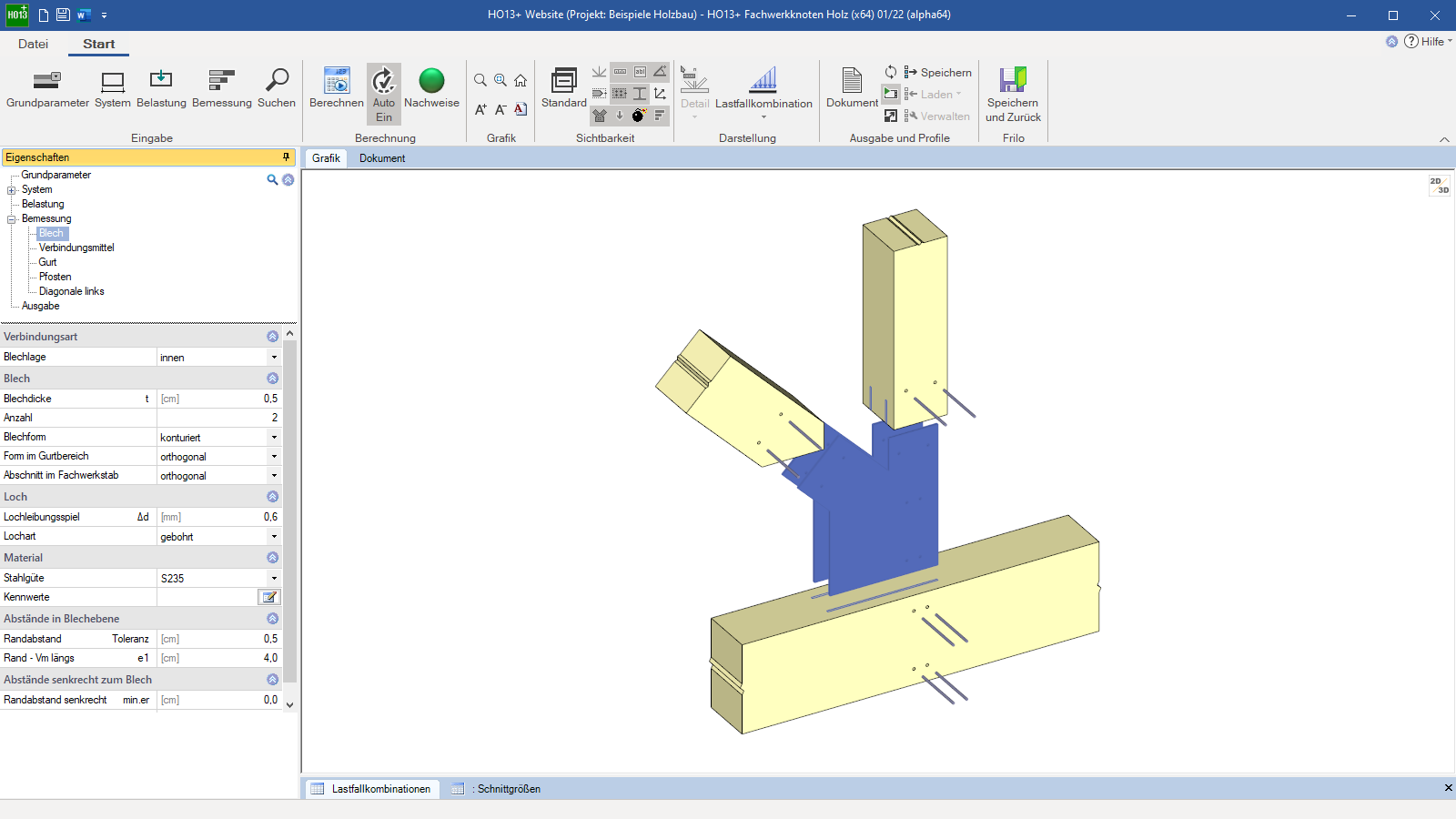
Task: Open Abschnitt im Fachwerkstab dropdown
Action: [x=274, y=476]
